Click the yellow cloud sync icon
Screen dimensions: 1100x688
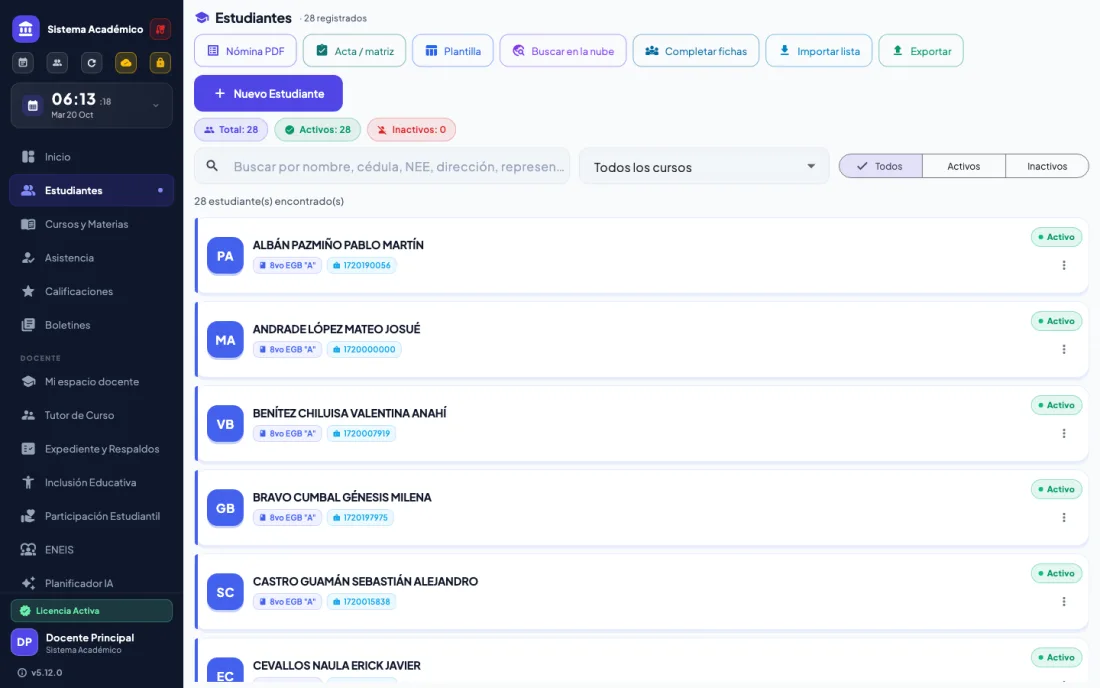[126, 63]
